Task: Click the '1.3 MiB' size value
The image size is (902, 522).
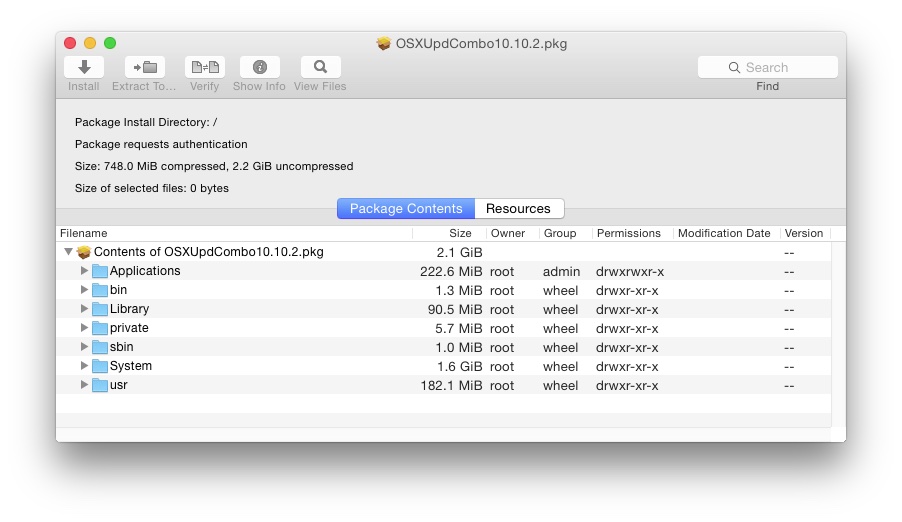Action: tap(458, 291)
